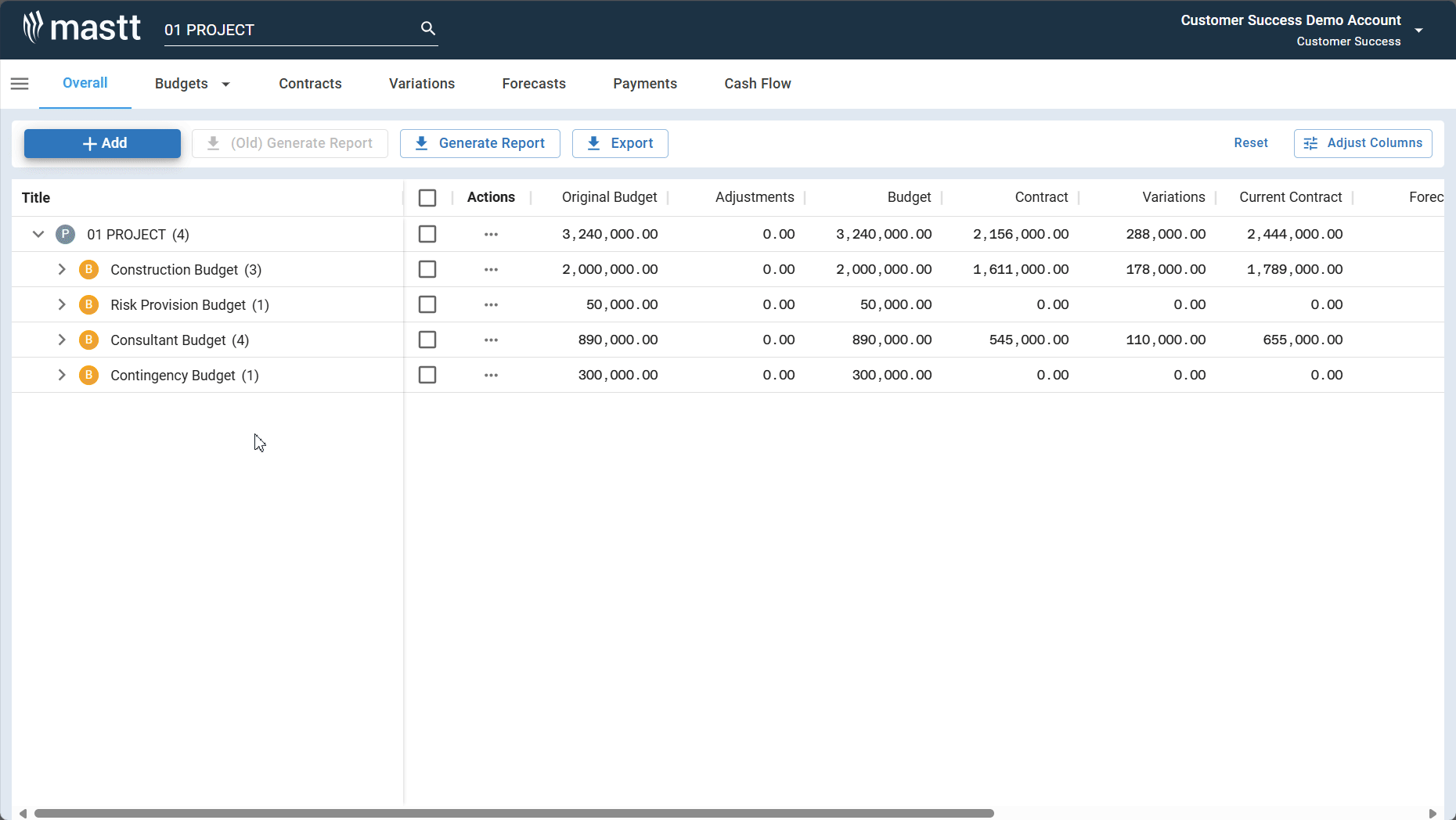This screenshot has height=820, width=1456.
Task: Click the Generate Report button
Action: (x=480, y=143)
